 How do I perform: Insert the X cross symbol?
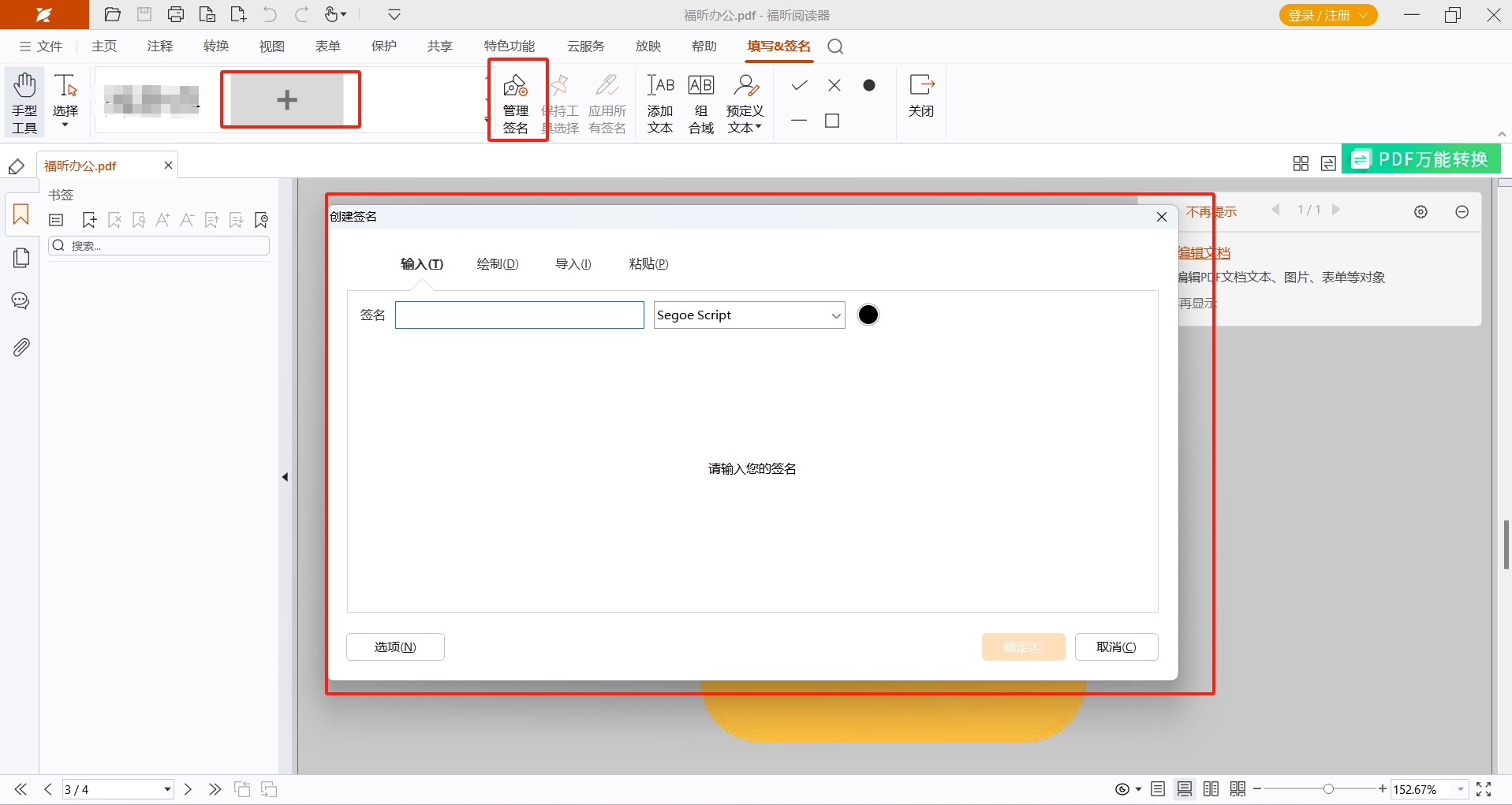point(834,85)
